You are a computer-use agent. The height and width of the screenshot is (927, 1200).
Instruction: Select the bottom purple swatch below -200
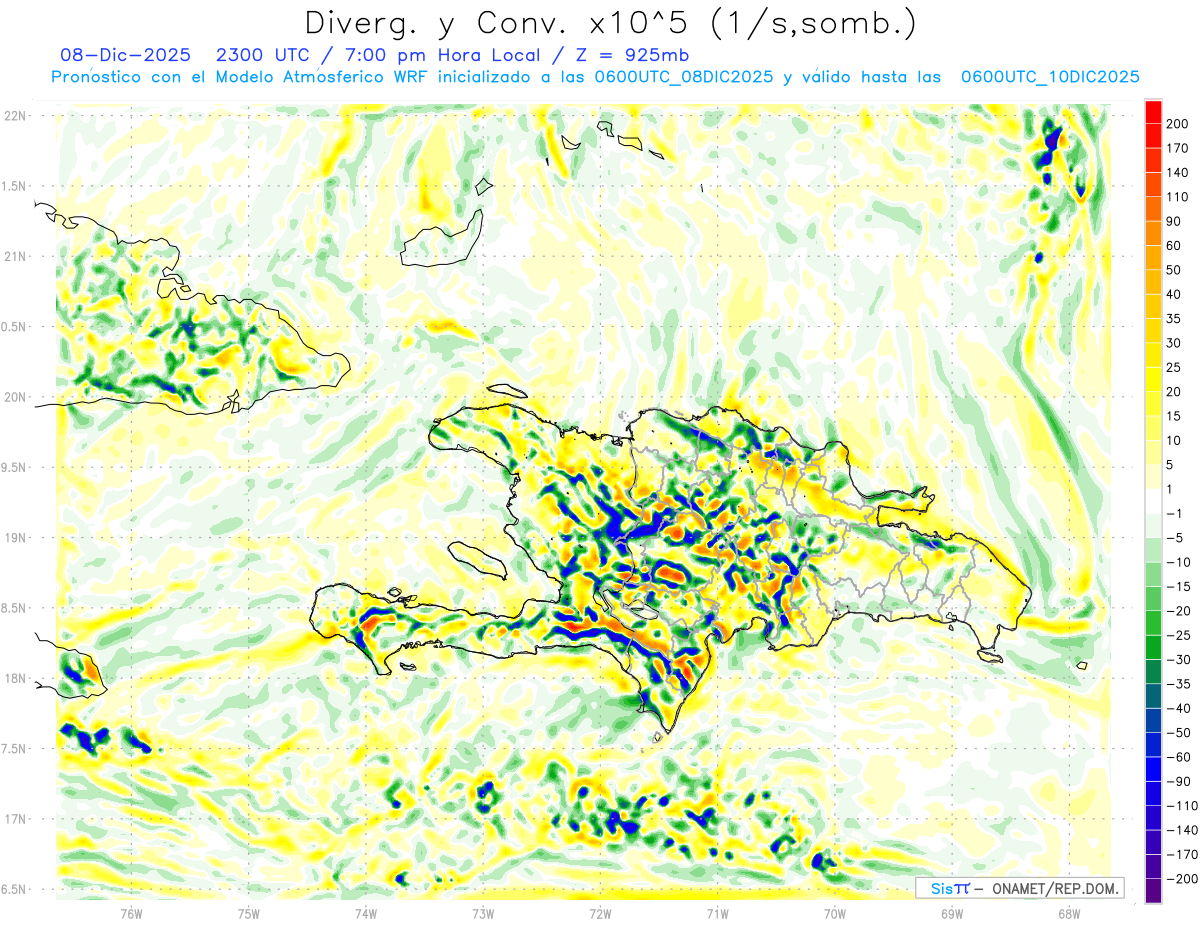pos(1153,890)
